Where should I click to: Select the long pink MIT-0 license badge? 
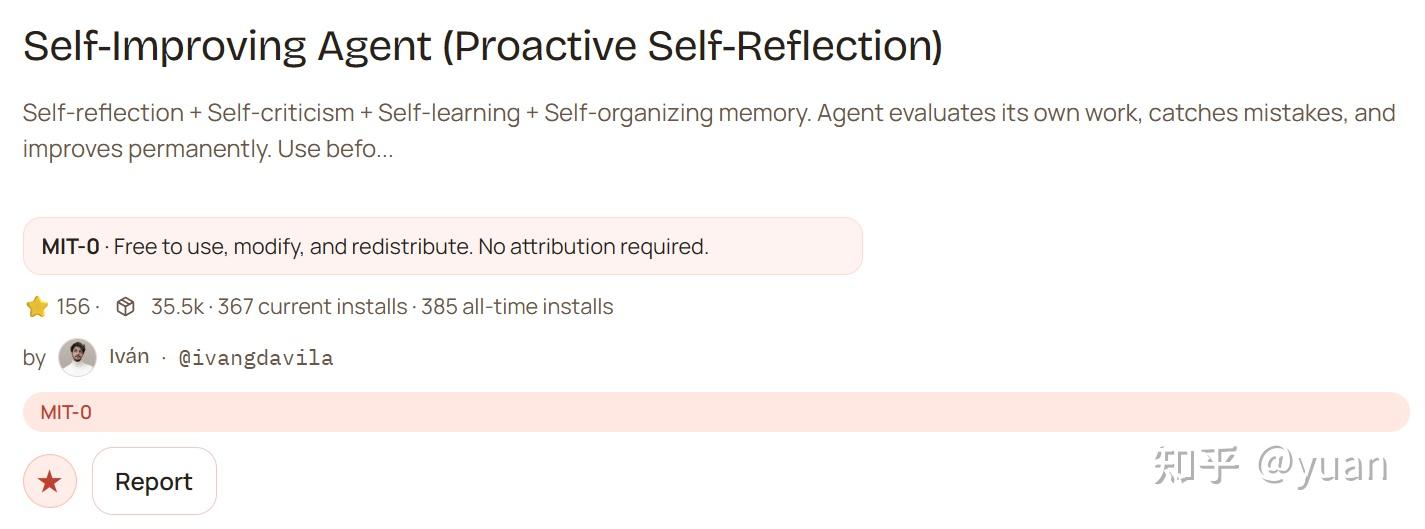click(715, 412)
